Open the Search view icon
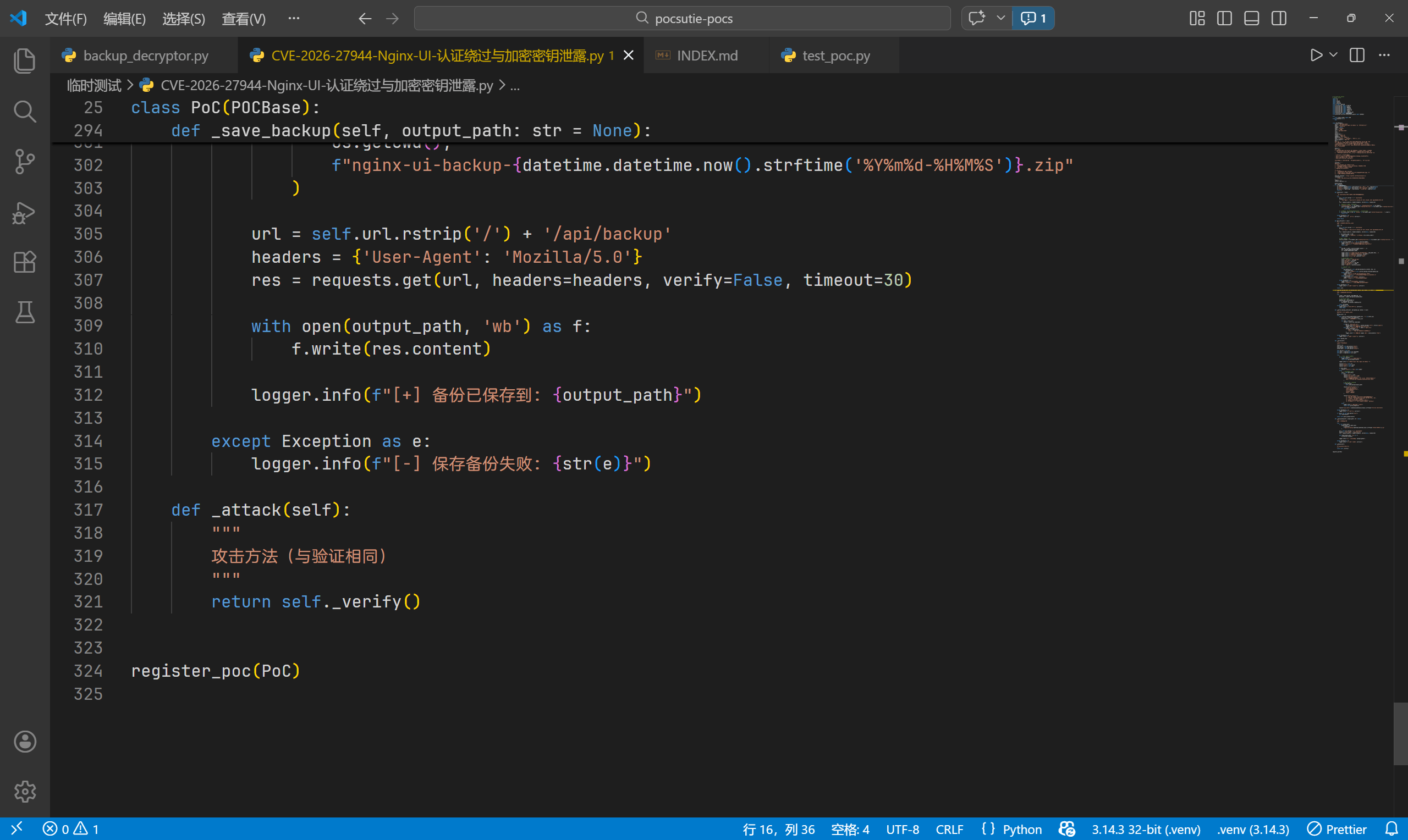1408x840 pixels. 24,112
